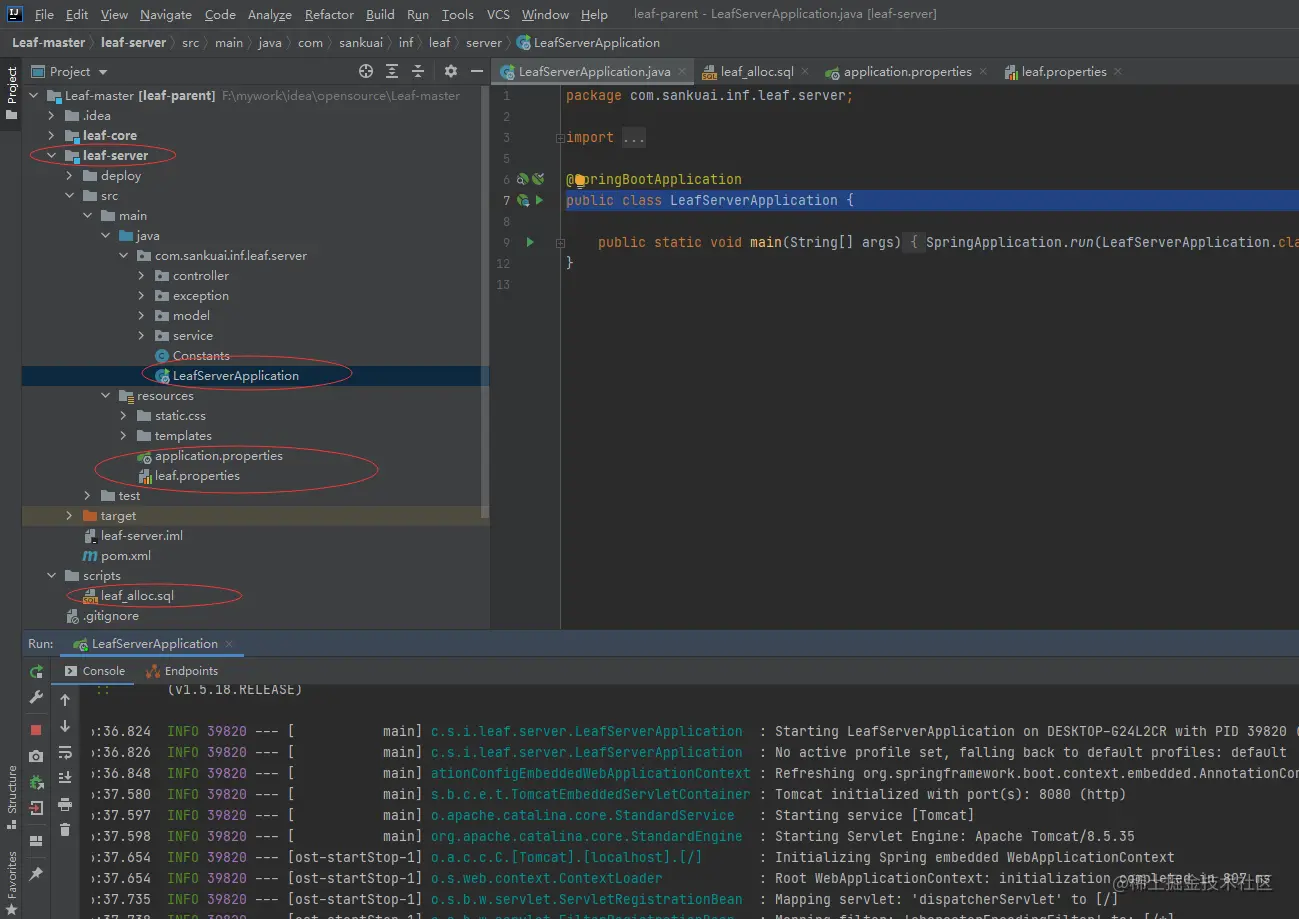The width and height of the screenshot is (1299, 919).
Task: Select leaf-server.iml file
Action: (141, 536)
